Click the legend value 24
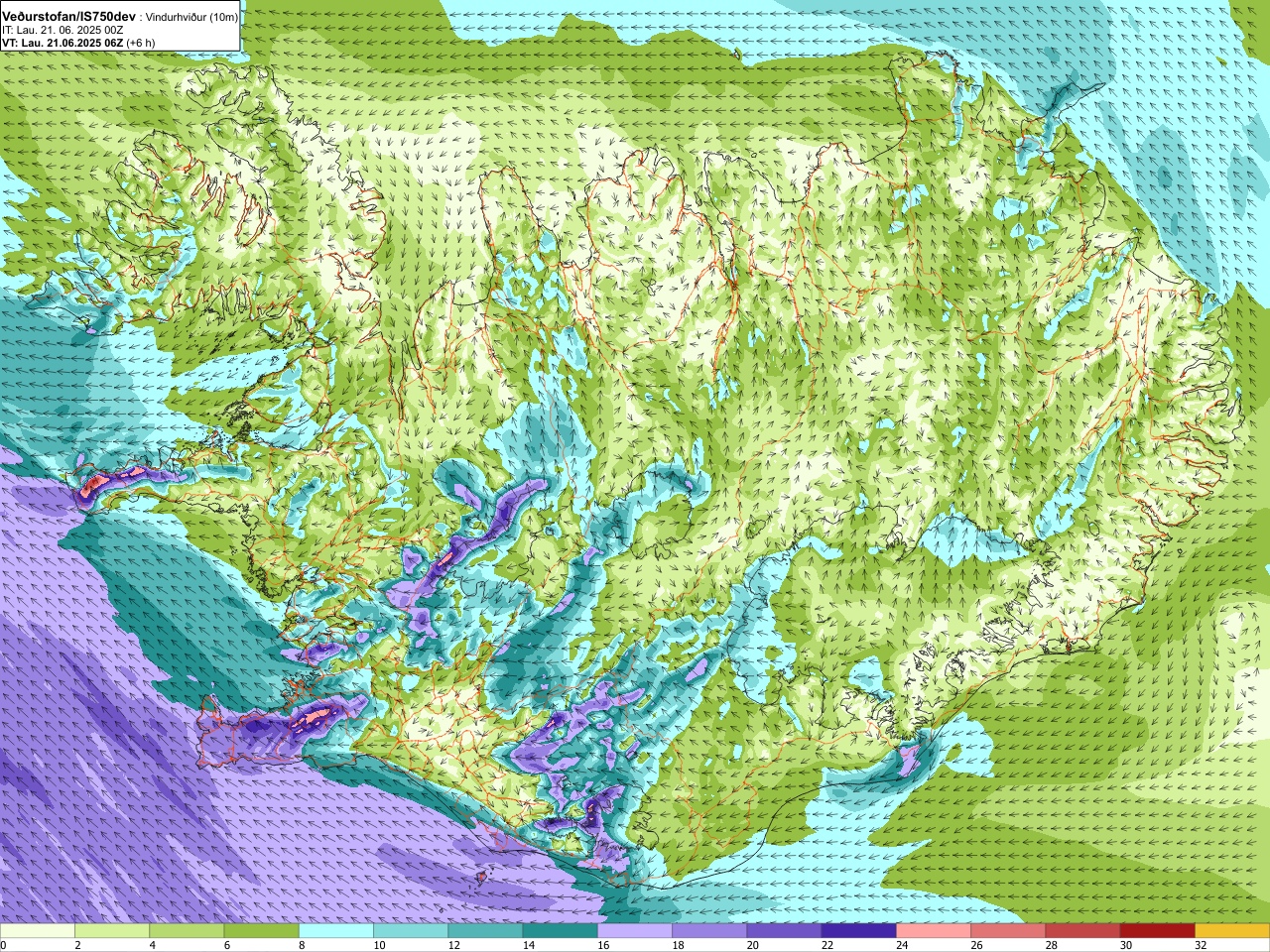 [902, 945]
